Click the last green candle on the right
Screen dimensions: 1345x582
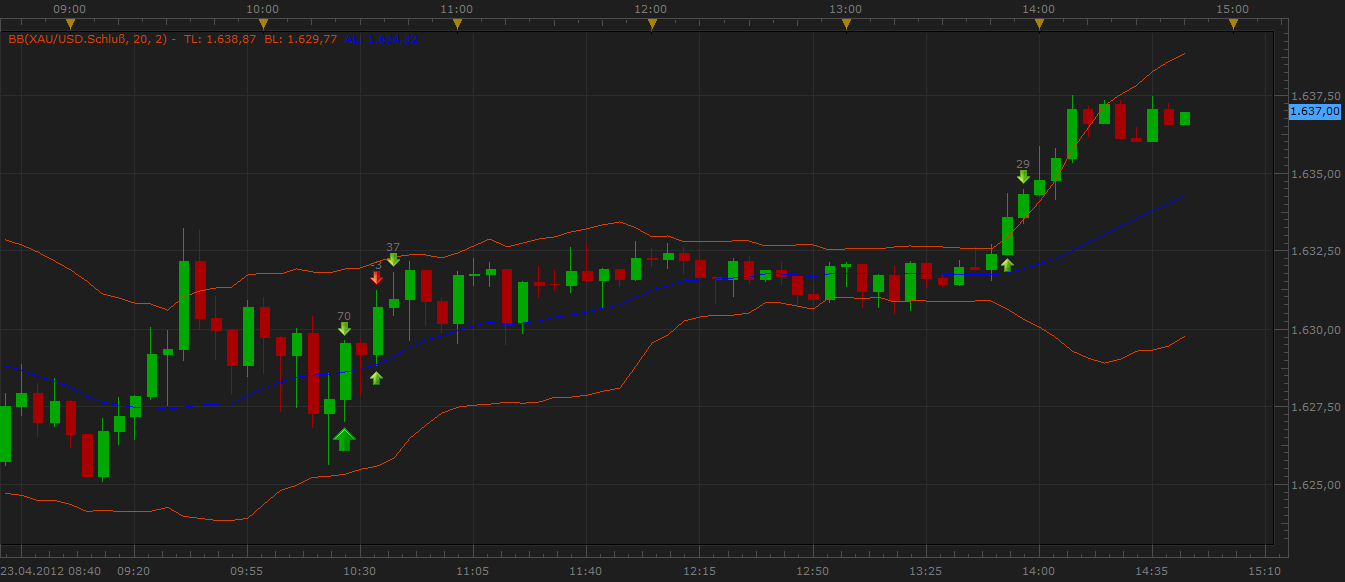(1185, 118)
